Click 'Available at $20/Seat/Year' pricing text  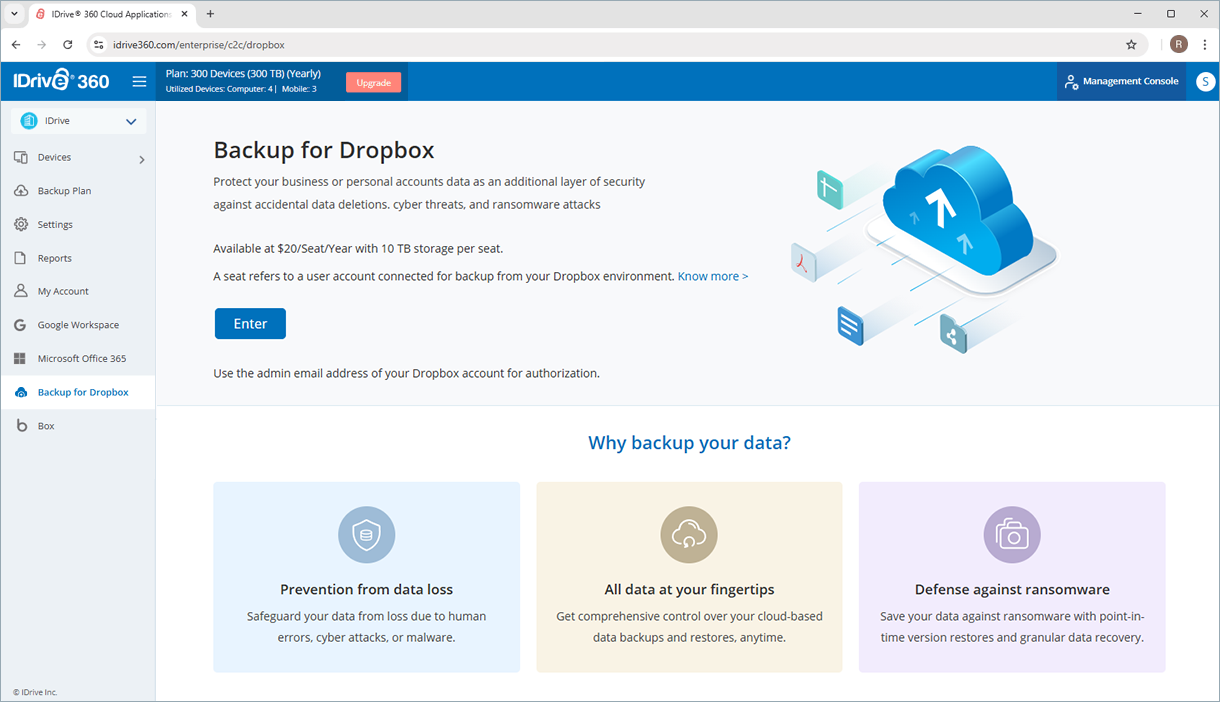[358, 248]
